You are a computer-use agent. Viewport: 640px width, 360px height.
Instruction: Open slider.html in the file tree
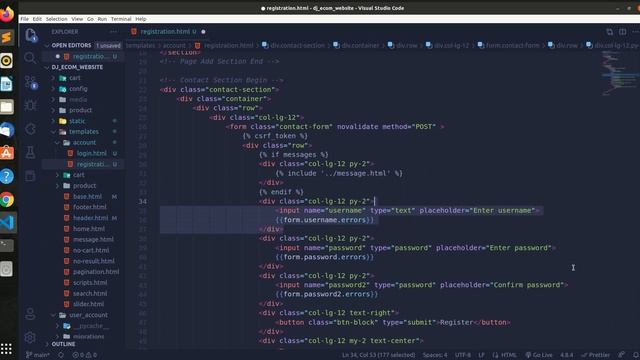tap(88, 304)
